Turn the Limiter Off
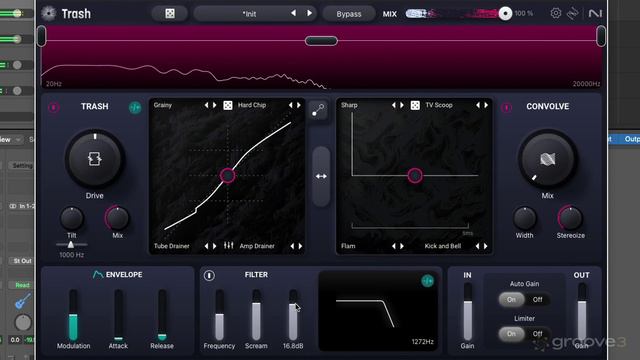 538,334
